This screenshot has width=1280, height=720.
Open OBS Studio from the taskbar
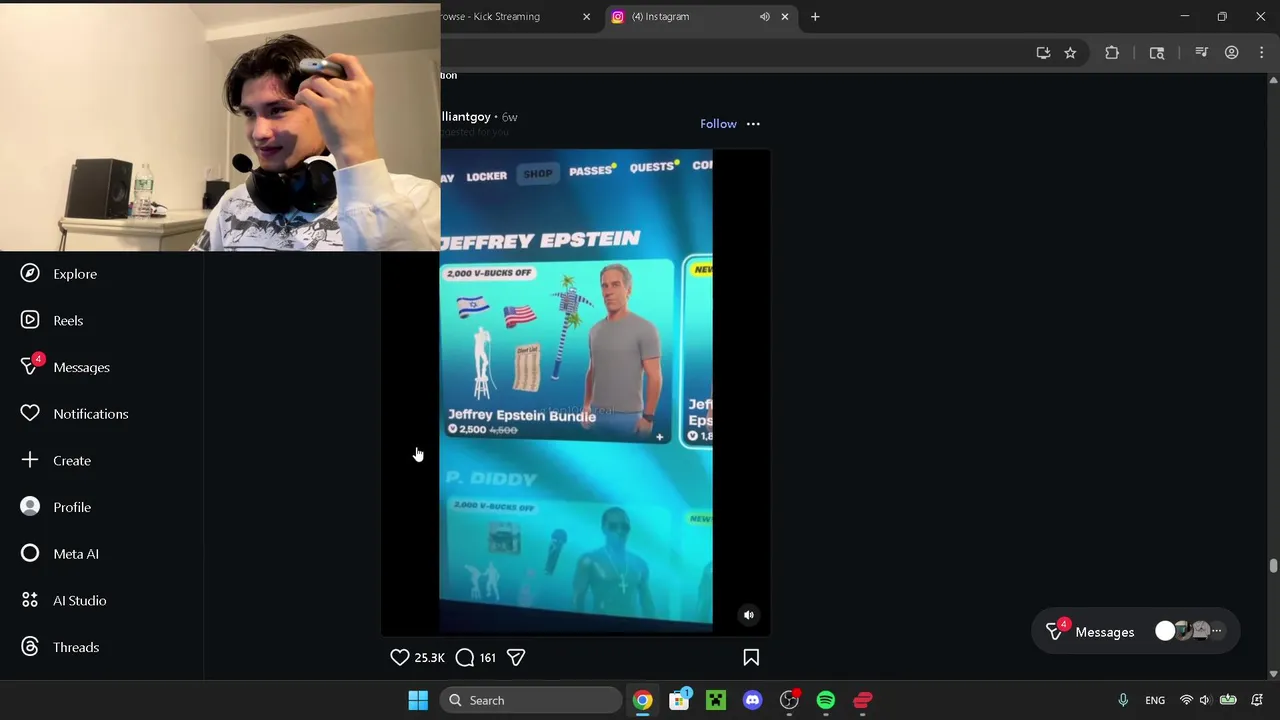[789, 700]
